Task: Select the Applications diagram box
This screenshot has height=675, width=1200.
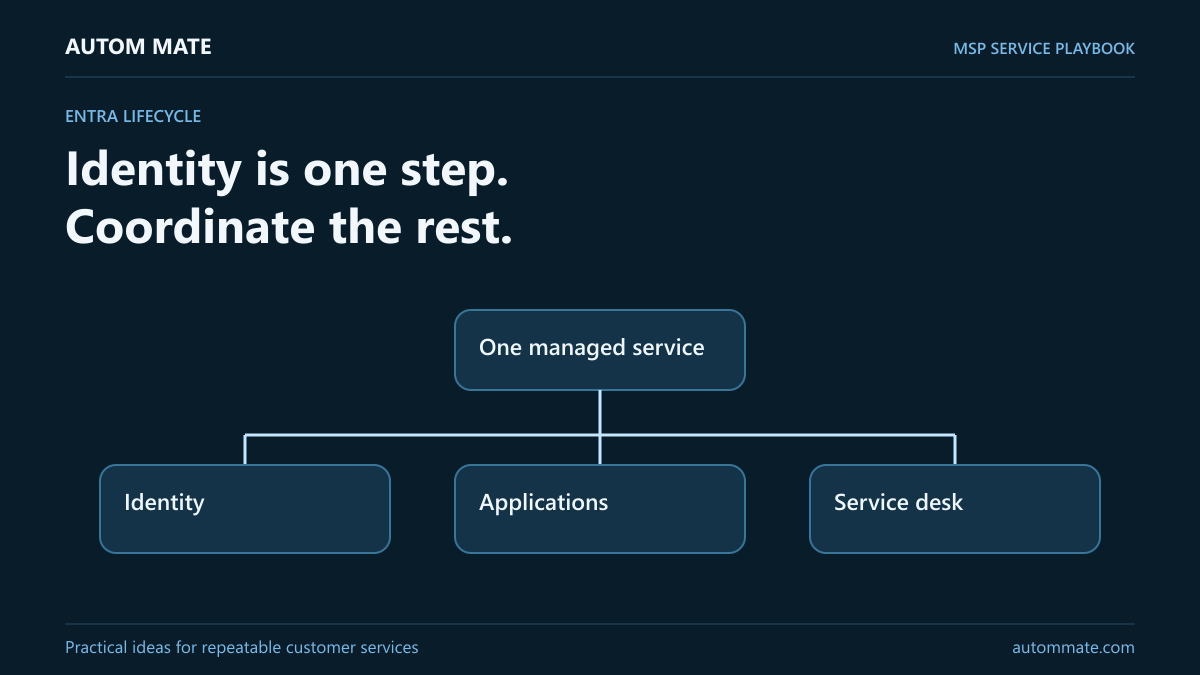Action: [600, 509]
